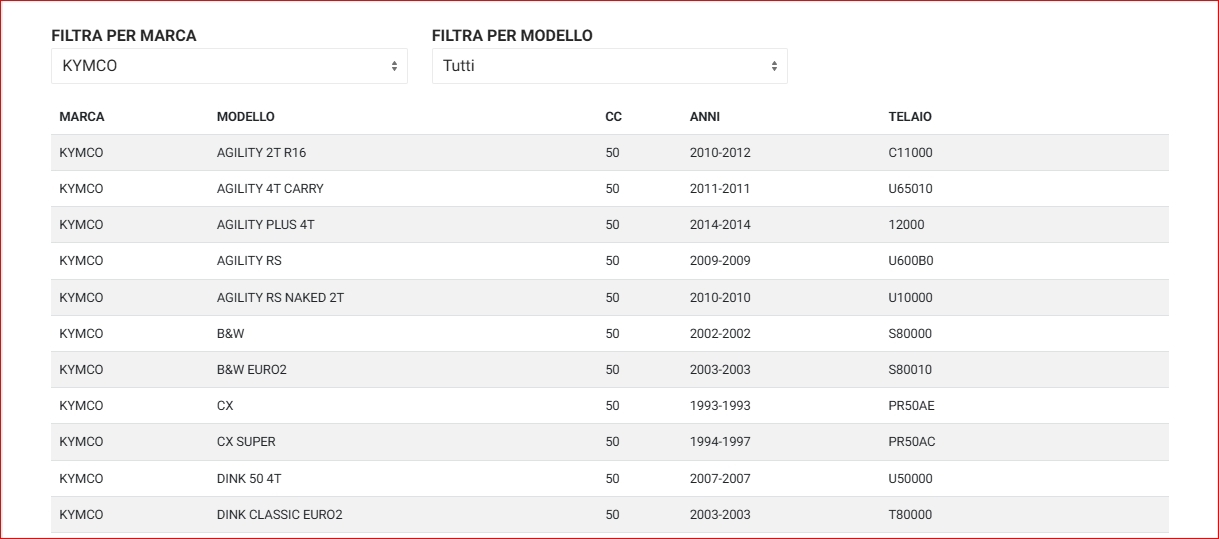Select the AGILITY 4T CARRY model
Viewport: 1219px width, 539px height.
[x=270, y=189]
